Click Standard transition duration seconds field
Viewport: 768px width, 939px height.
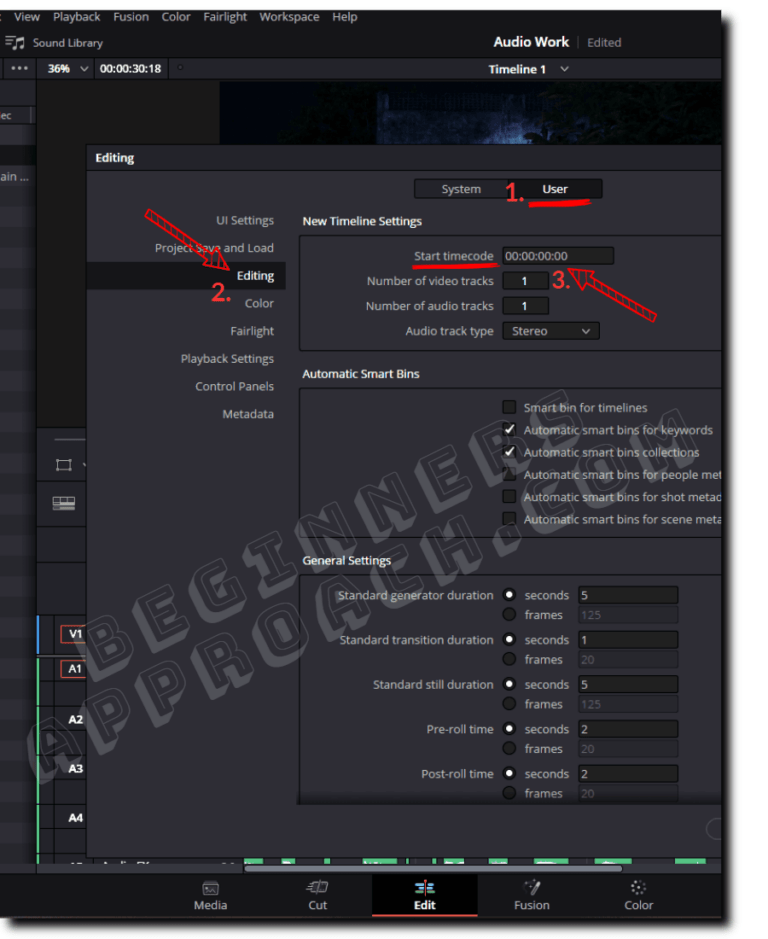[x=628, y=640]
